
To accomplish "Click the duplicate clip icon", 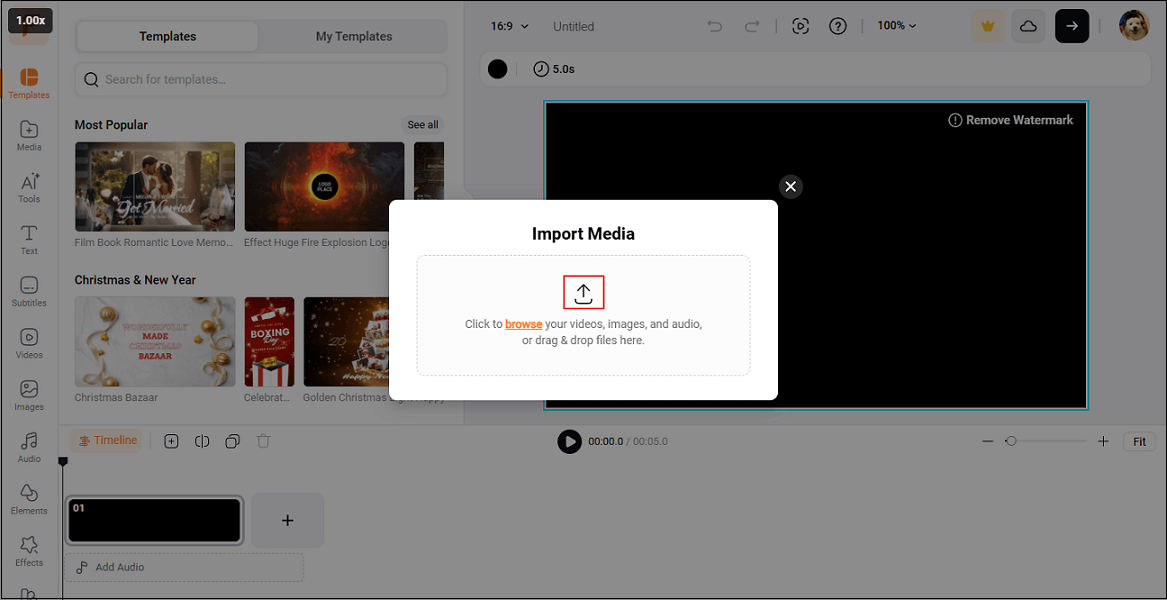I will click(232, 441).
